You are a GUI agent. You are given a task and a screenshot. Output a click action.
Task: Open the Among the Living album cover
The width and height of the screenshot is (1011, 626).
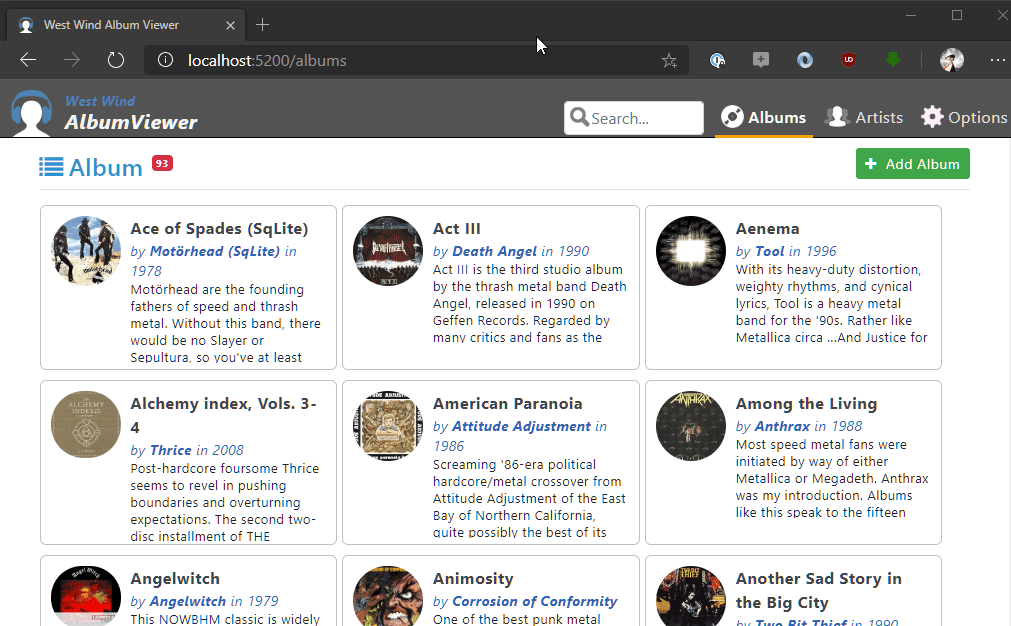[x=691, y=425]
